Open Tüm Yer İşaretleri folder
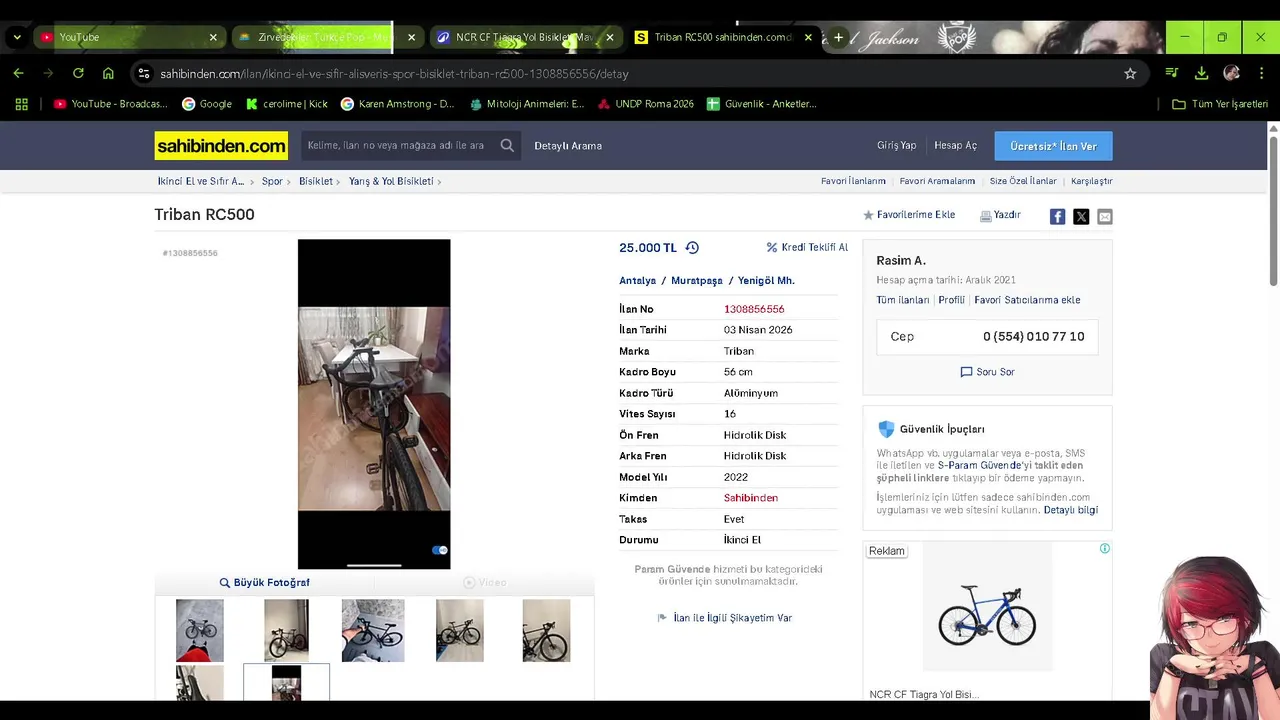Screen dimensions: 1280x720 (x=1220, y=104)
